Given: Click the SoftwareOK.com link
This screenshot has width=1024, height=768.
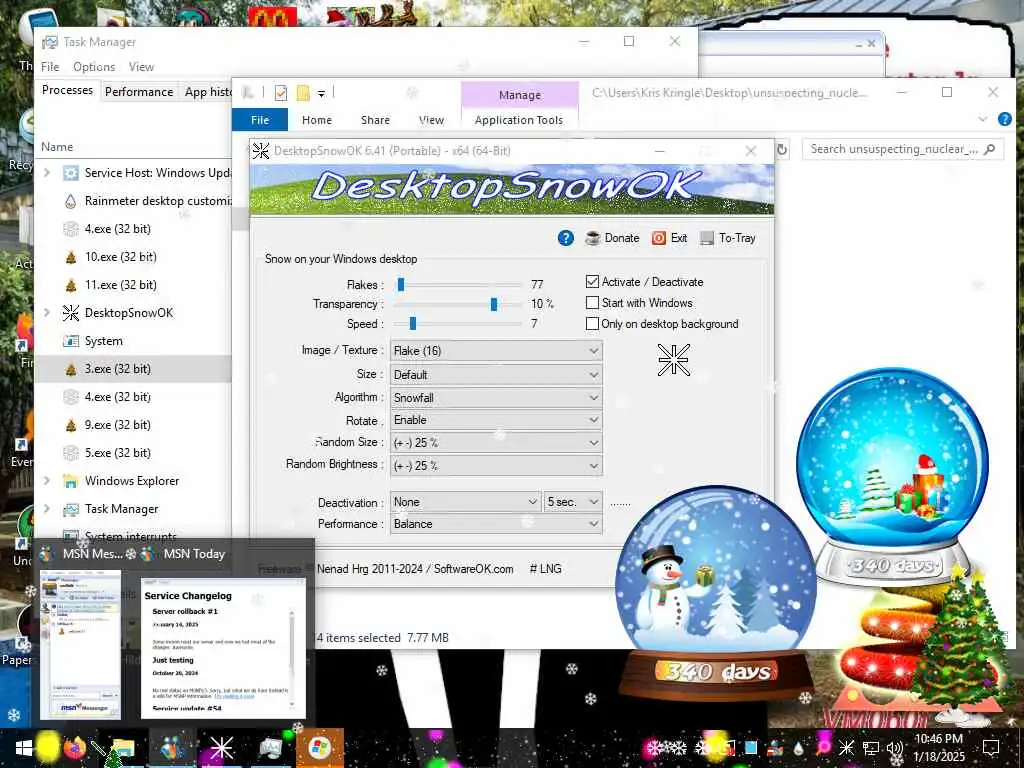Looking at the screenshot, I should [x=473, y=569].
